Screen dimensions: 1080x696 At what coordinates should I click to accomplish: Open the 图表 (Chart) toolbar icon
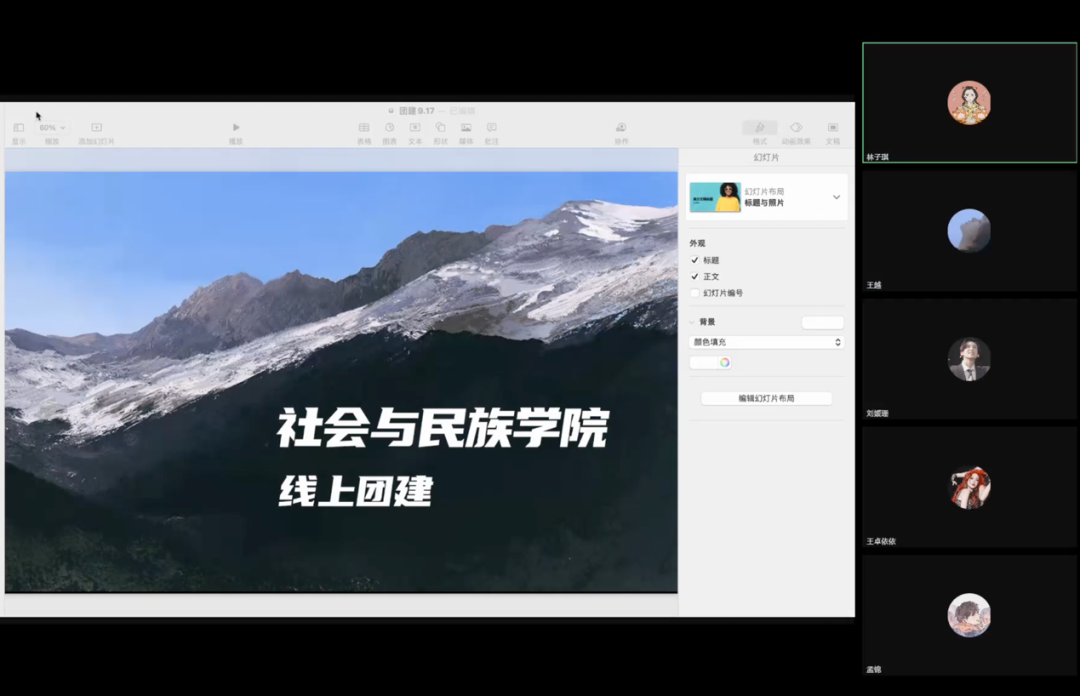[390, 128]
